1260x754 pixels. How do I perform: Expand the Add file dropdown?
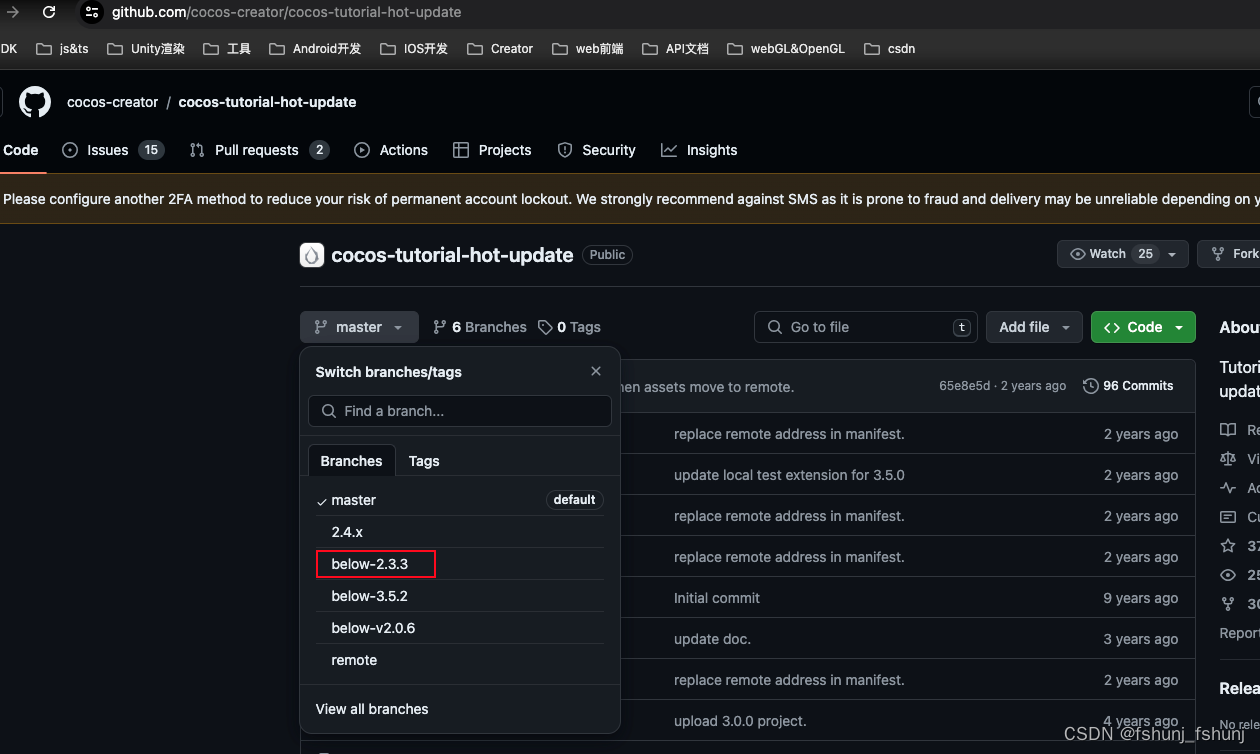tap(1035, 327)
